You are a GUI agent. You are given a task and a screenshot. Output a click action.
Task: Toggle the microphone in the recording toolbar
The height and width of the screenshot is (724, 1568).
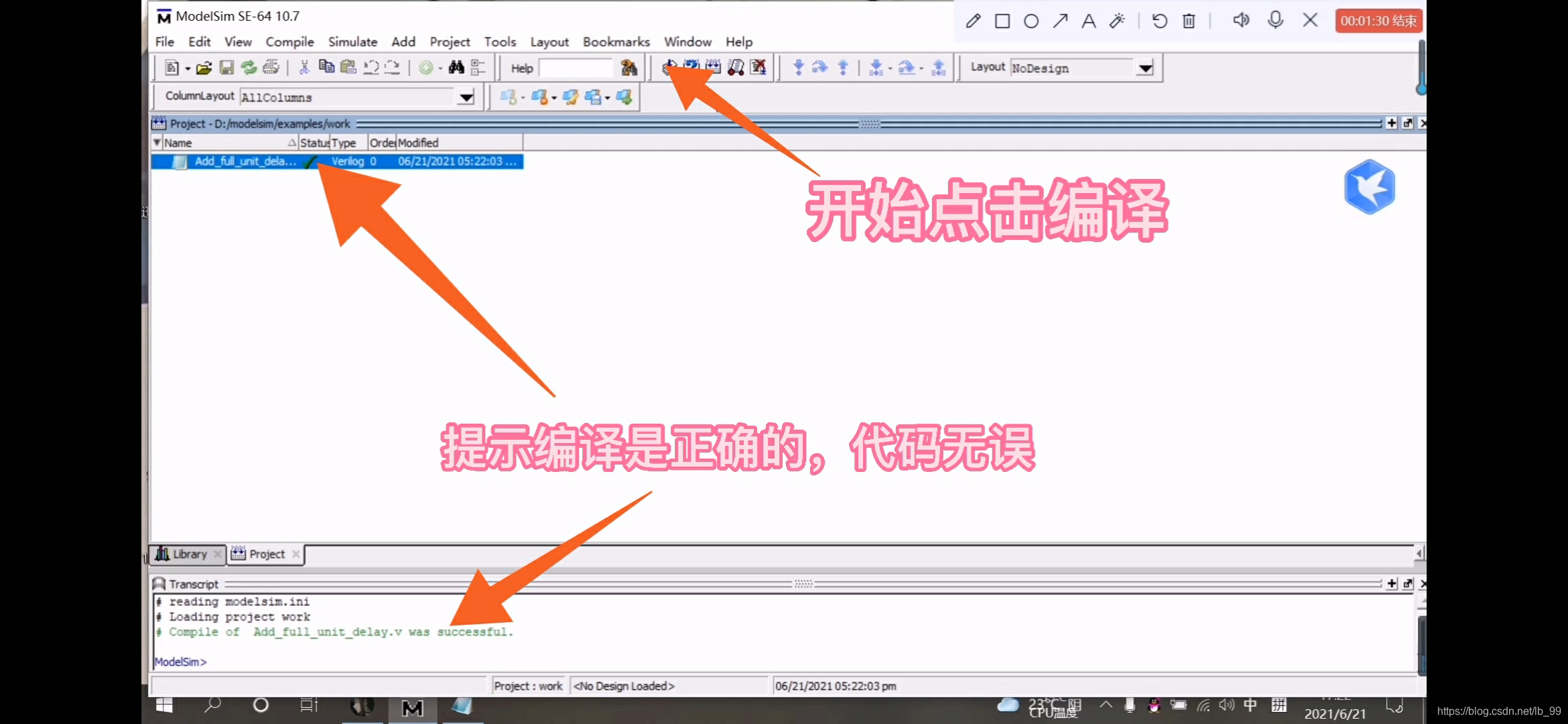point(1275,21)
